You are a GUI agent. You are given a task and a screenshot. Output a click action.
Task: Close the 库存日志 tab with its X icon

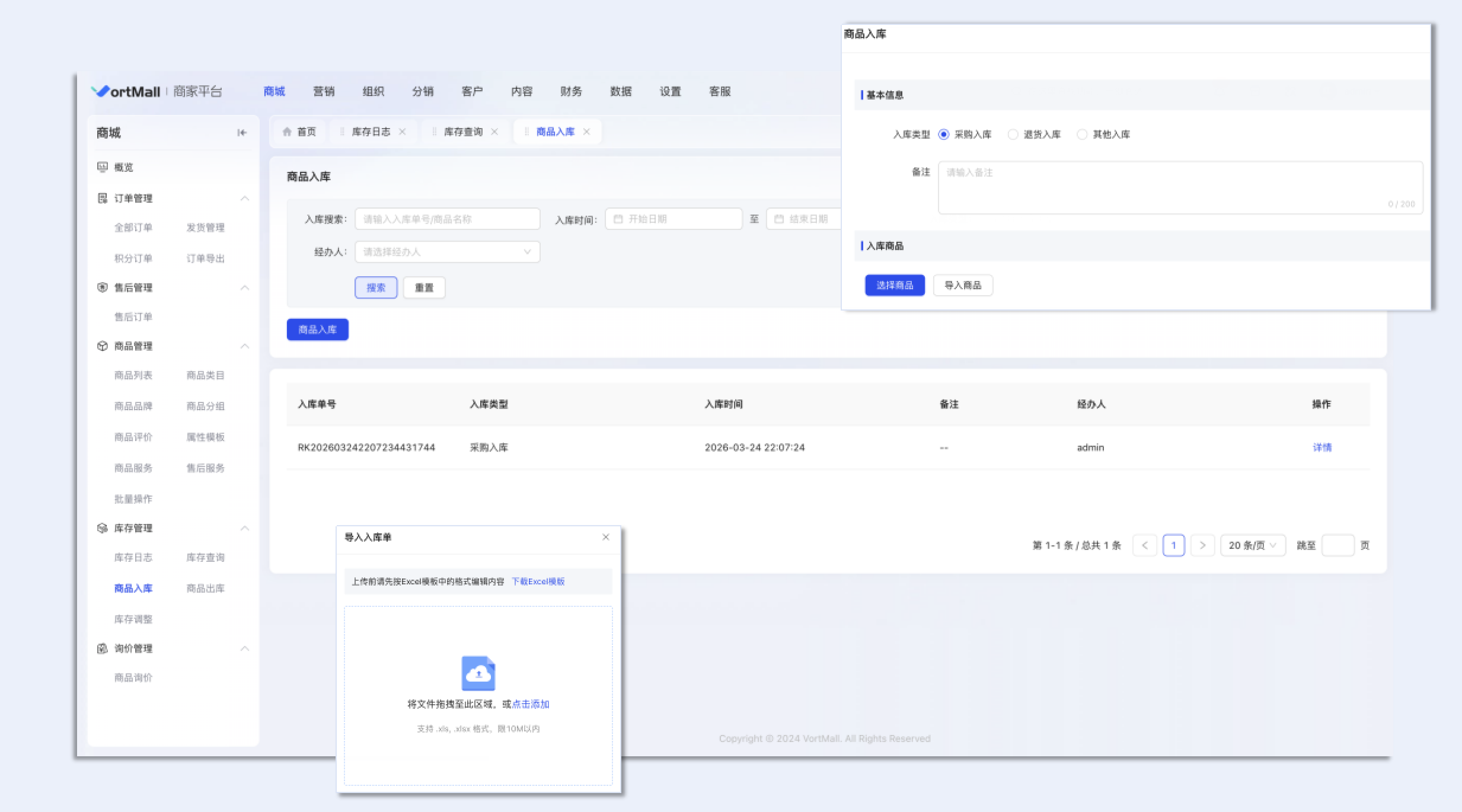coord(403,132)
